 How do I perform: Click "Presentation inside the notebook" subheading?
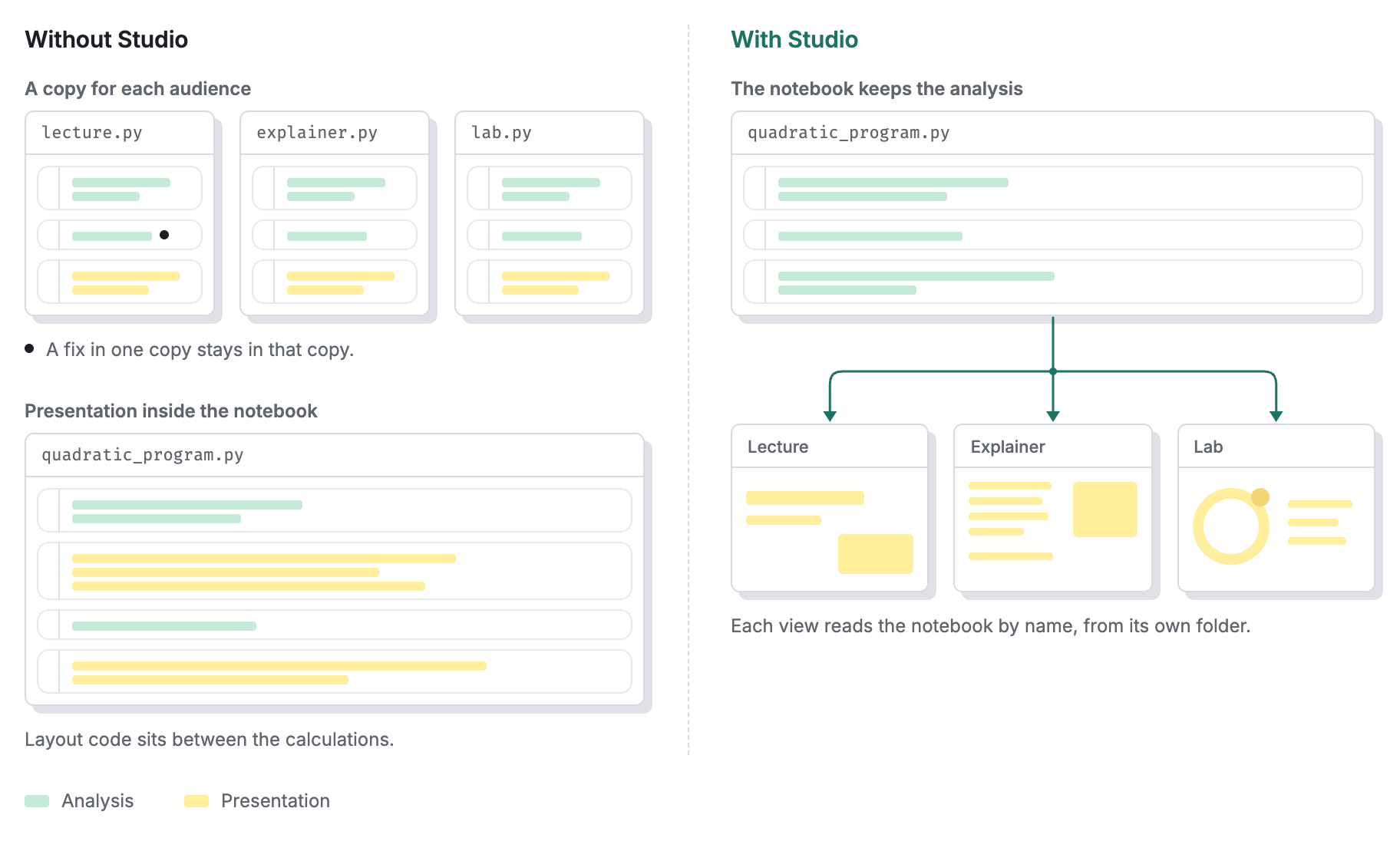(171, 411)
